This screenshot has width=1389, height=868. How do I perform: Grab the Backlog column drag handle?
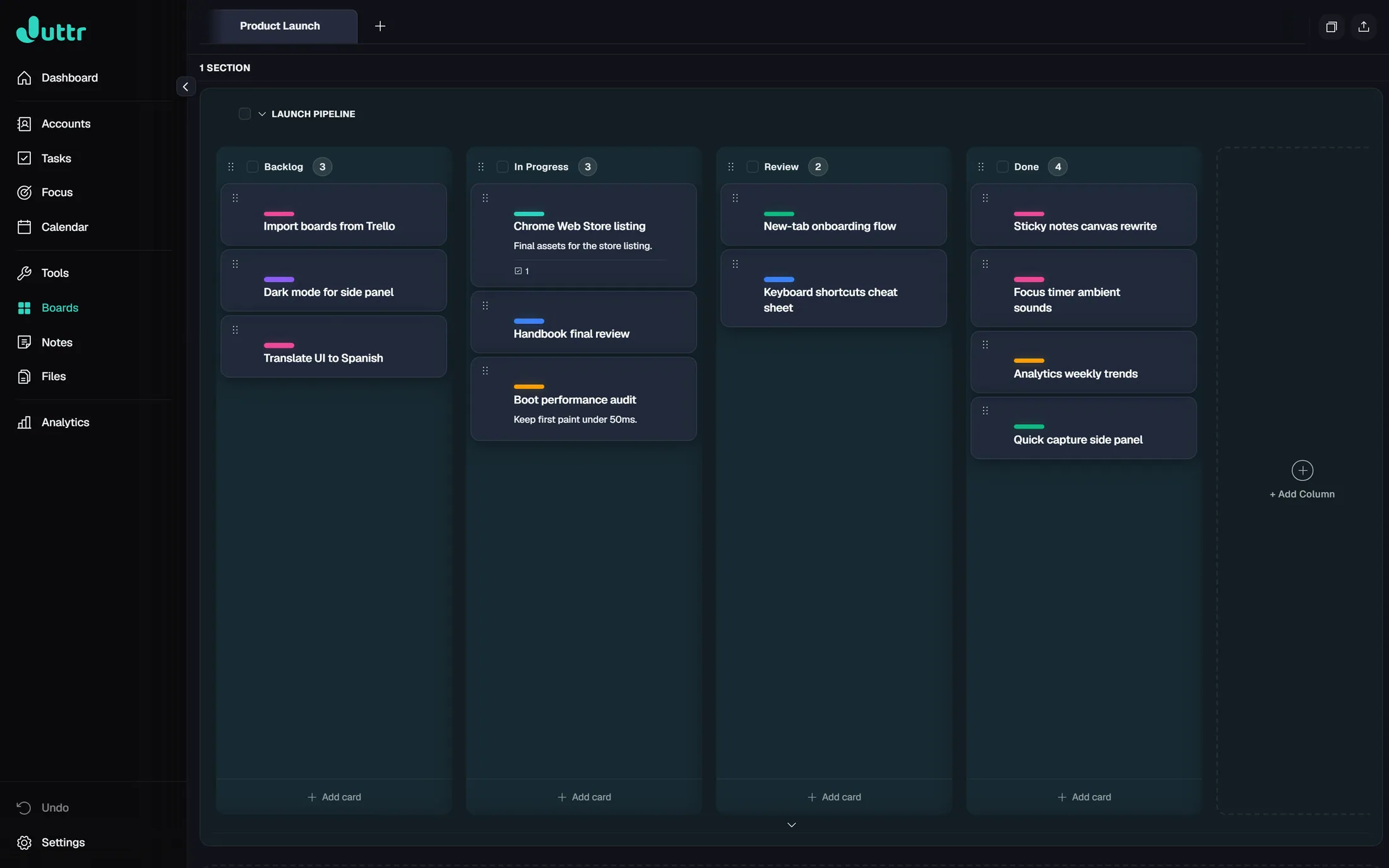coord(231,167)
